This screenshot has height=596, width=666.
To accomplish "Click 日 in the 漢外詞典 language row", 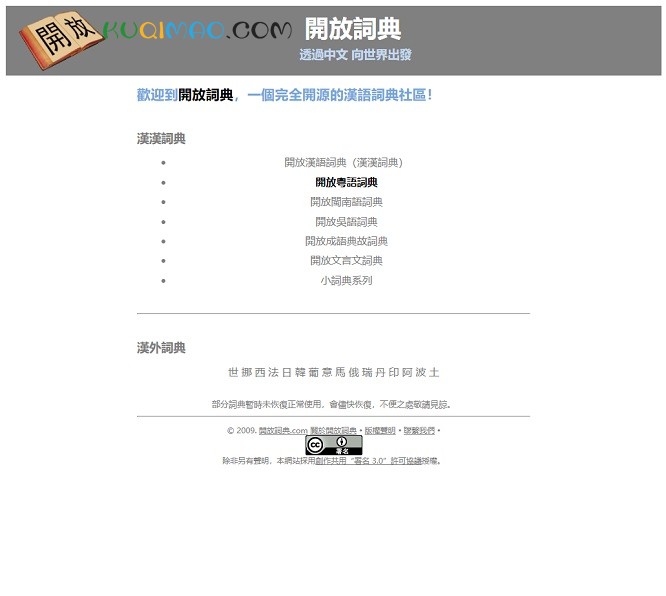I will coord(287,373).
